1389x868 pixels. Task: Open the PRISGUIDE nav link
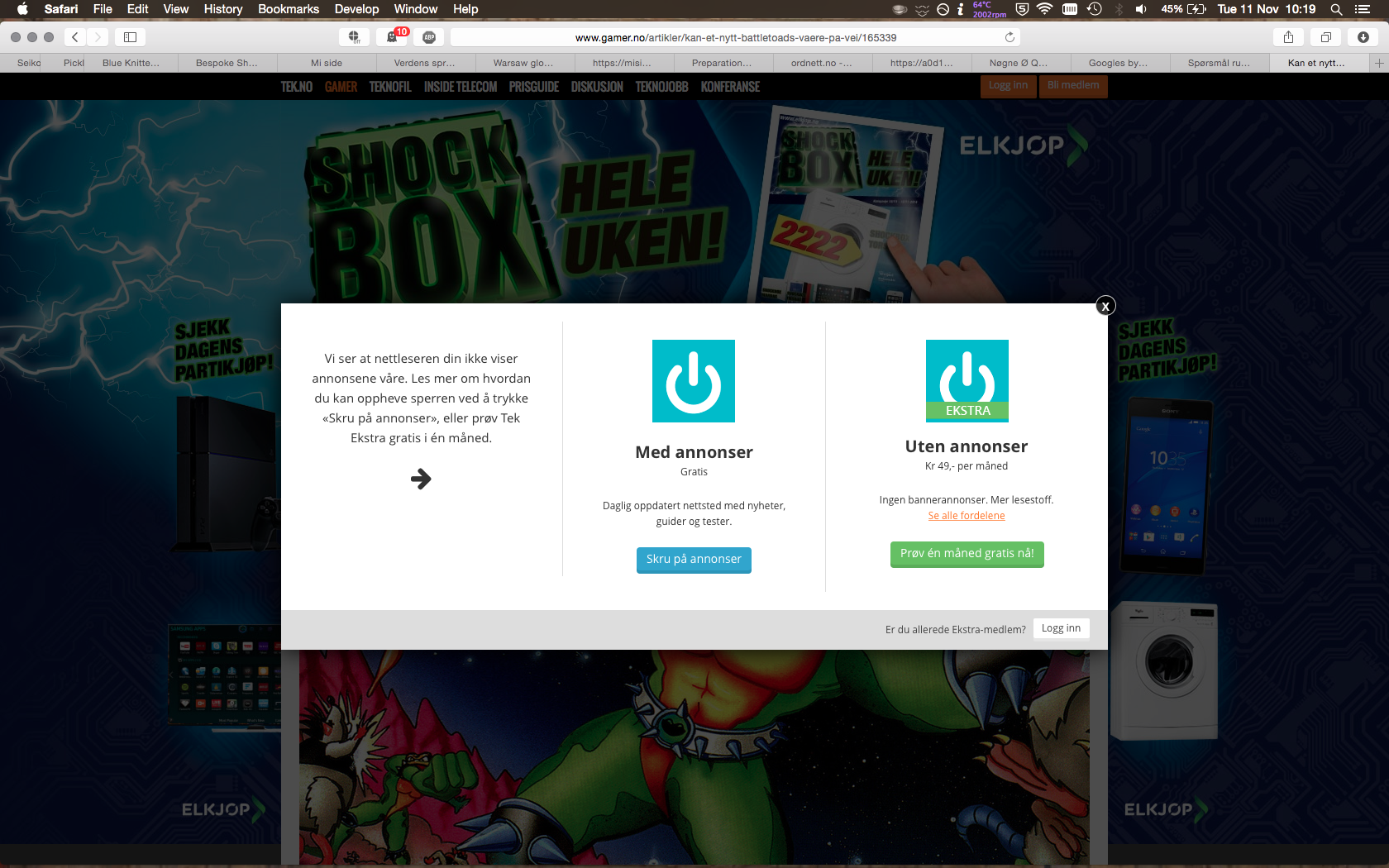(534, 87)
